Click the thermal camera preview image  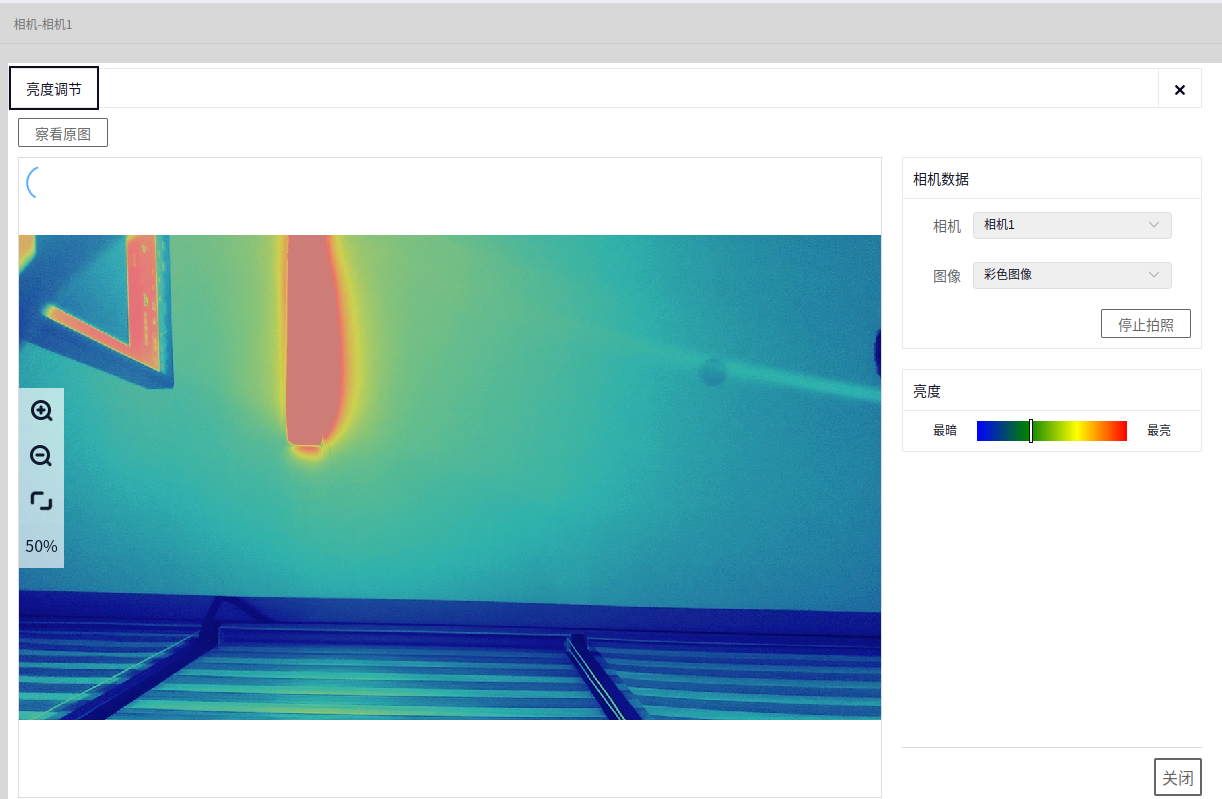pos(450,477)
